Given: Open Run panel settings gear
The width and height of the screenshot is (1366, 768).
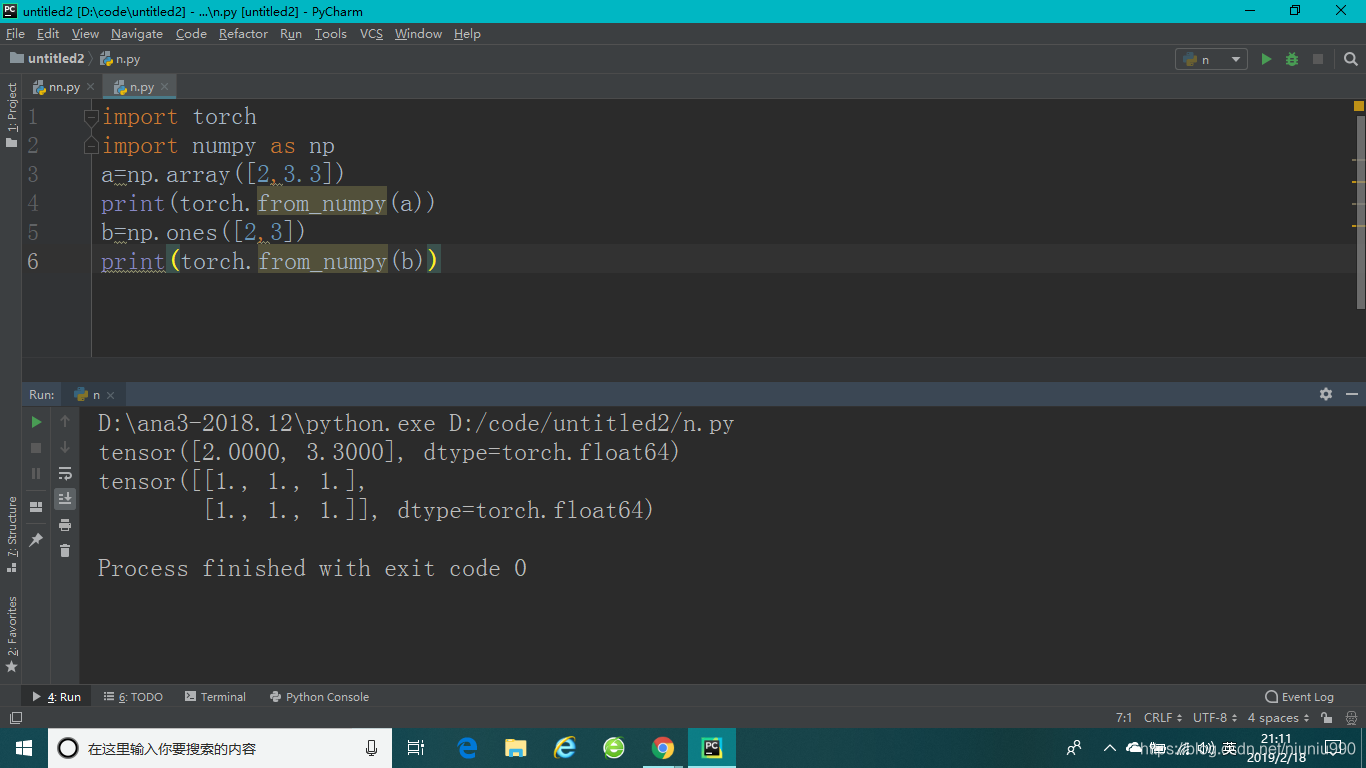Looking at the screenshot, I should pyautogui.click(x=1326, y=394).
